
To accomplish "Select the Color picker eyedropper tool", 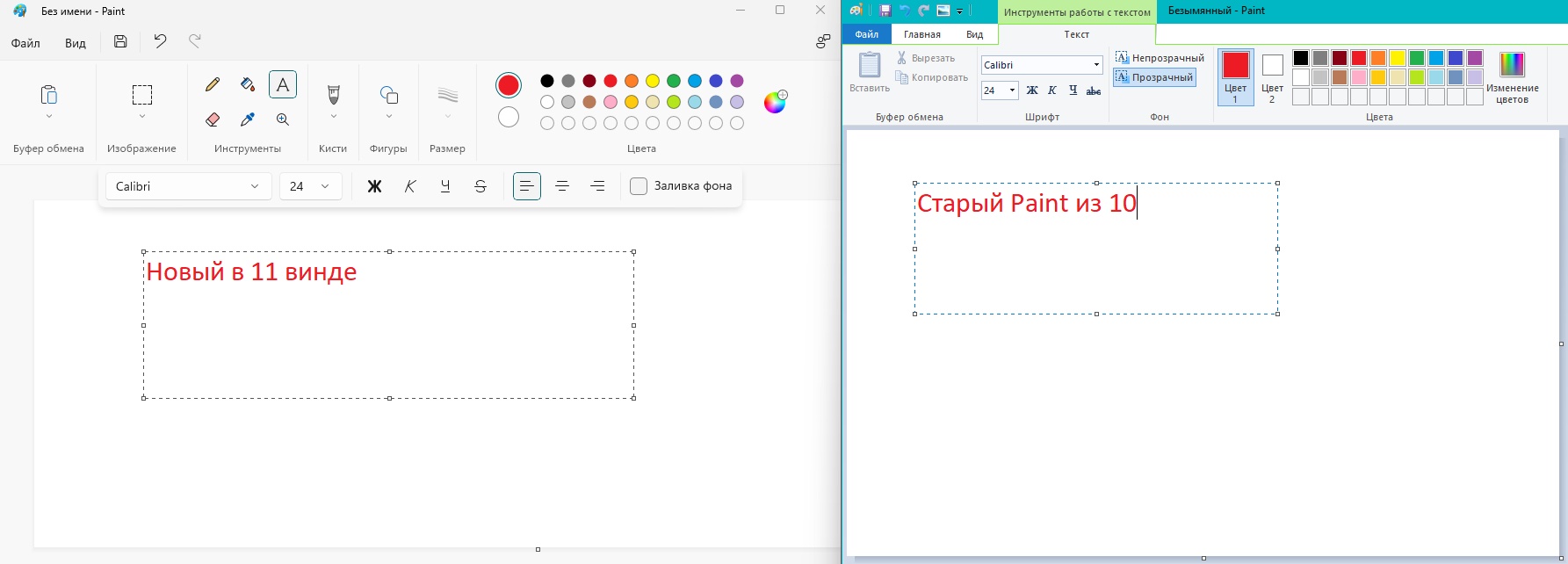I will click(248, 119).
